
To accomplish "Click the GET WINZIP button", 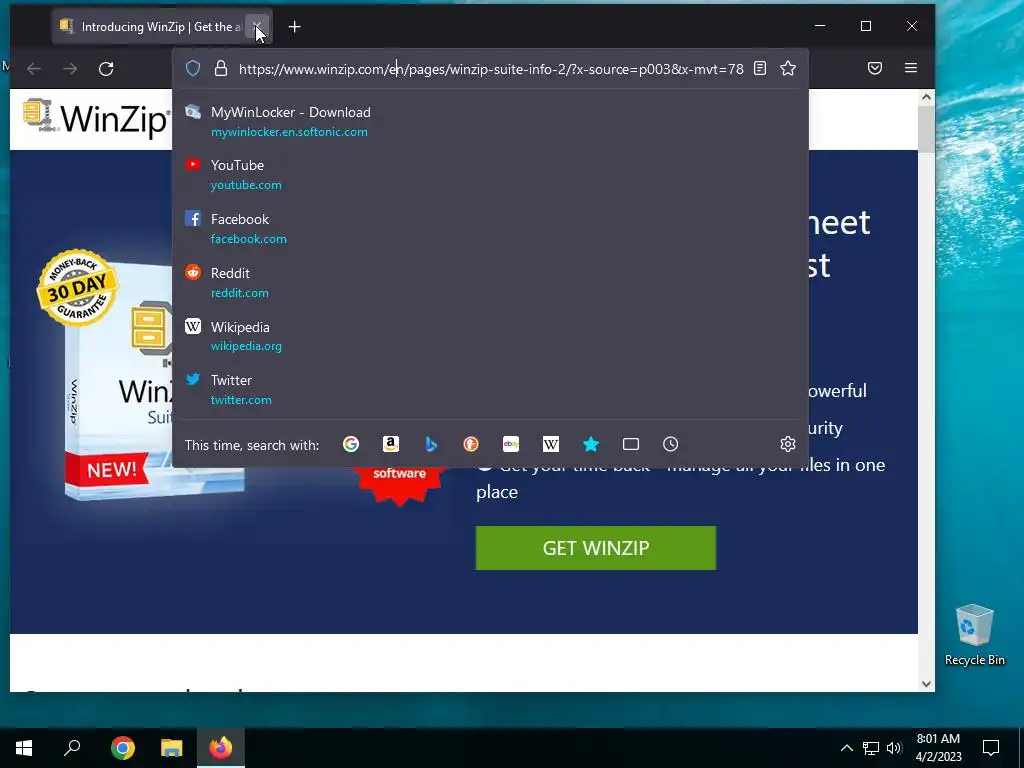I will [x=596, y=548].
